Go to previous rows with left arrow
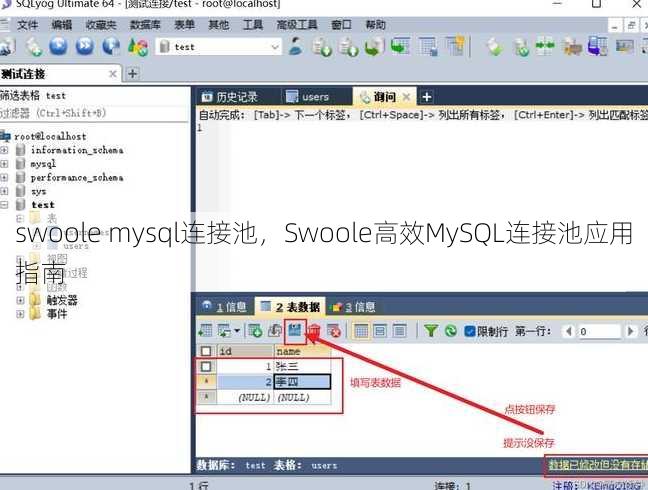Screen dimensions: 648x490 pos(569,331)
